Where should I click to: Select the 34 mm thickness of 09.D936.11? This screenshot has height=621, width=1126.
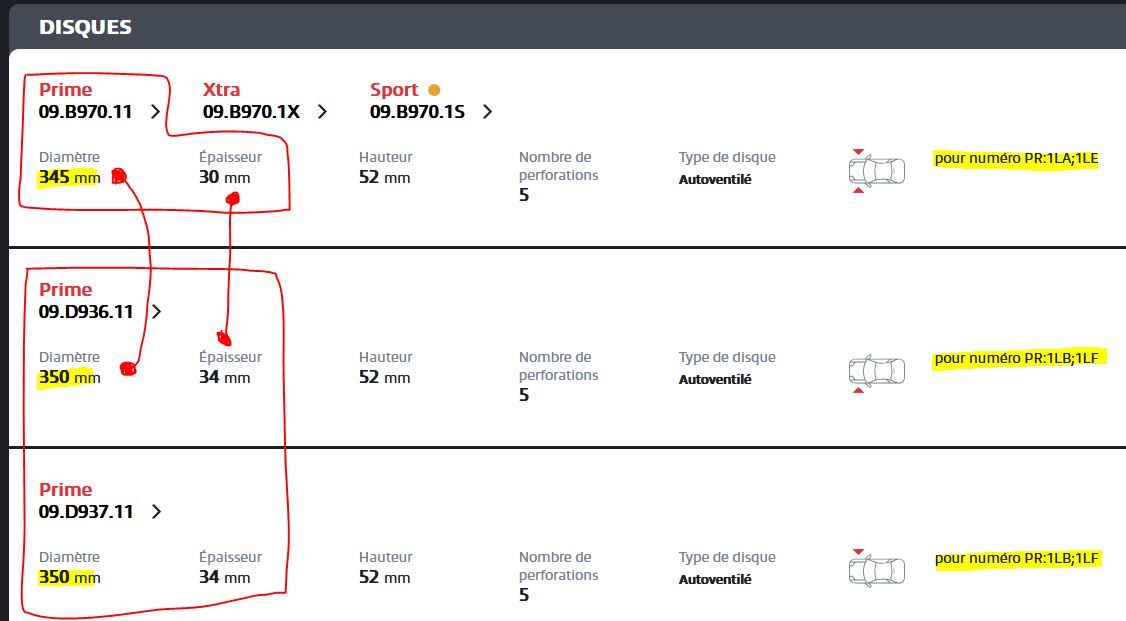pos(225,378)
